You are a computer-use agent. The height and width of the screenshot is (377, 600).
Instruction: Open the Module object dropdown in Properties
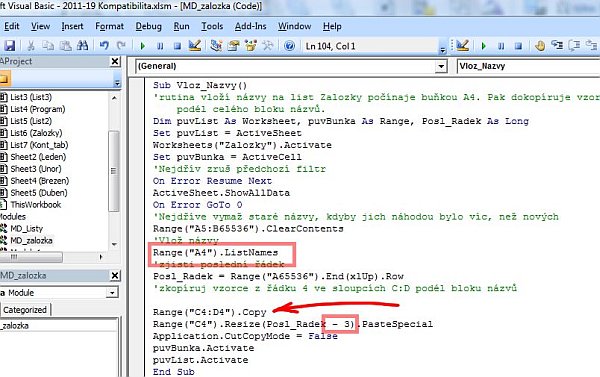pos(112,293)
